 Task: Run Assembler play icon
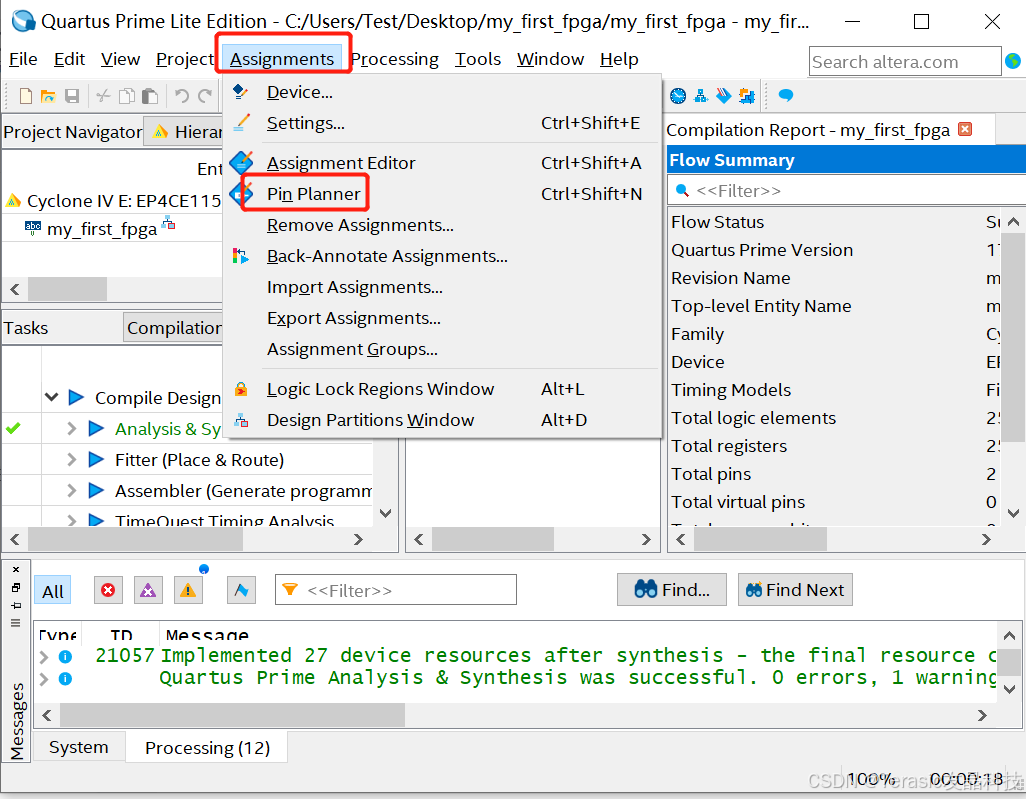click(x=96, y=490)
